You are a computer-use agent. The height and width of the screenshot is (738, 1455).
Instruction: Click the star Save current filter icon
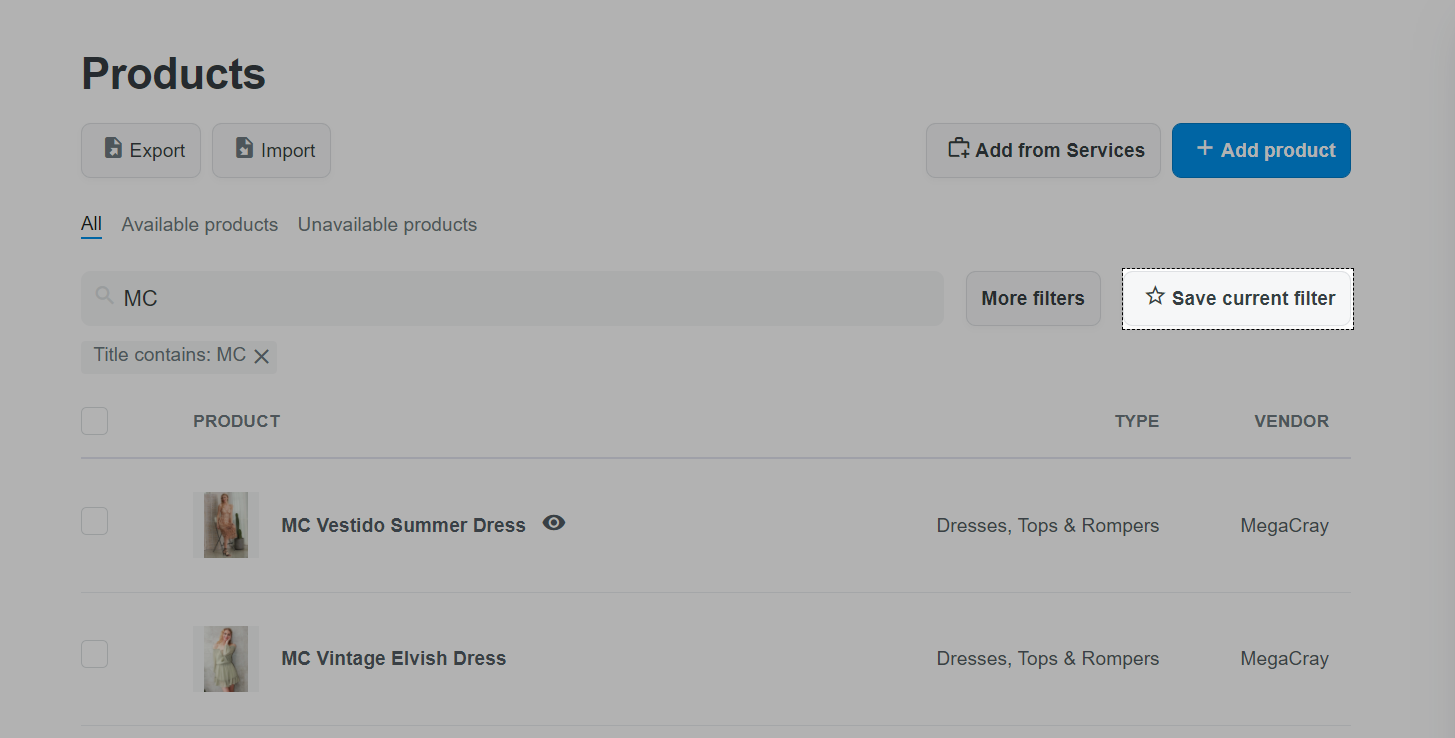1155,297
